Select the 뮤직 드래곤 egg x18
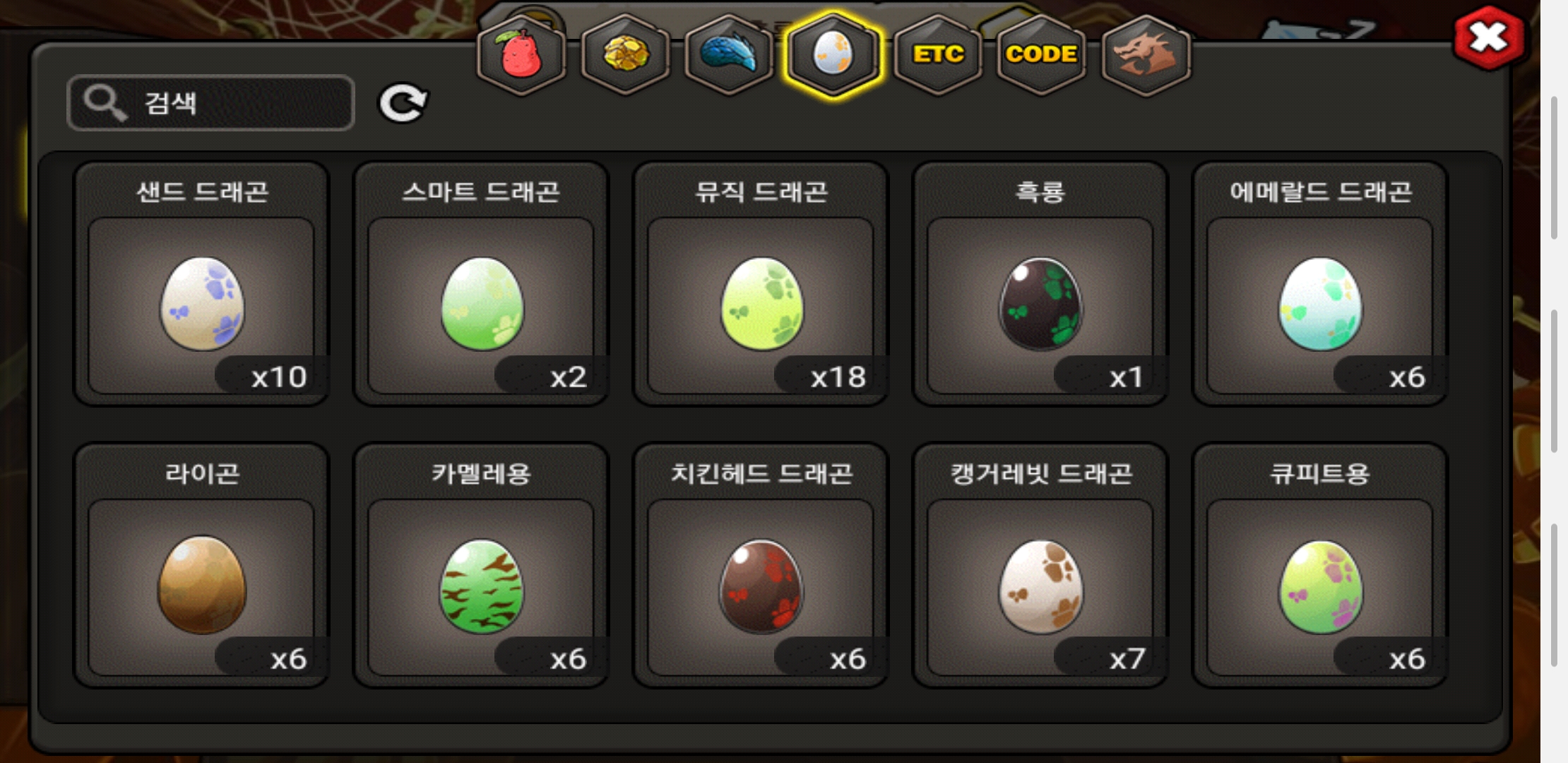This screenshot has width=1568, height=763. (761, 284)
